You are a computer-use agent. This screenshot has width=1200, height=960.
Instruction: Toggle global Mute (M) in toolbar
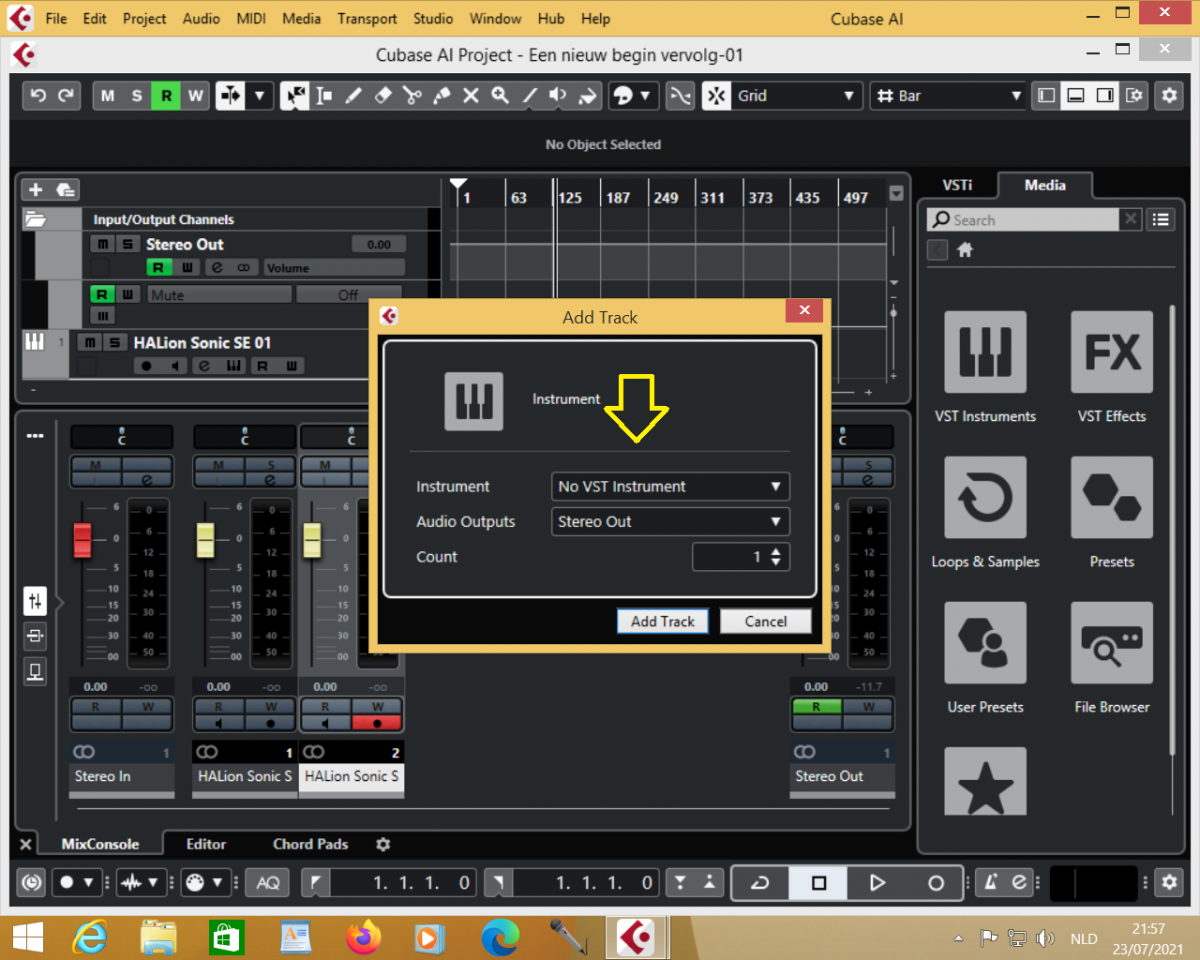(108, 96)
